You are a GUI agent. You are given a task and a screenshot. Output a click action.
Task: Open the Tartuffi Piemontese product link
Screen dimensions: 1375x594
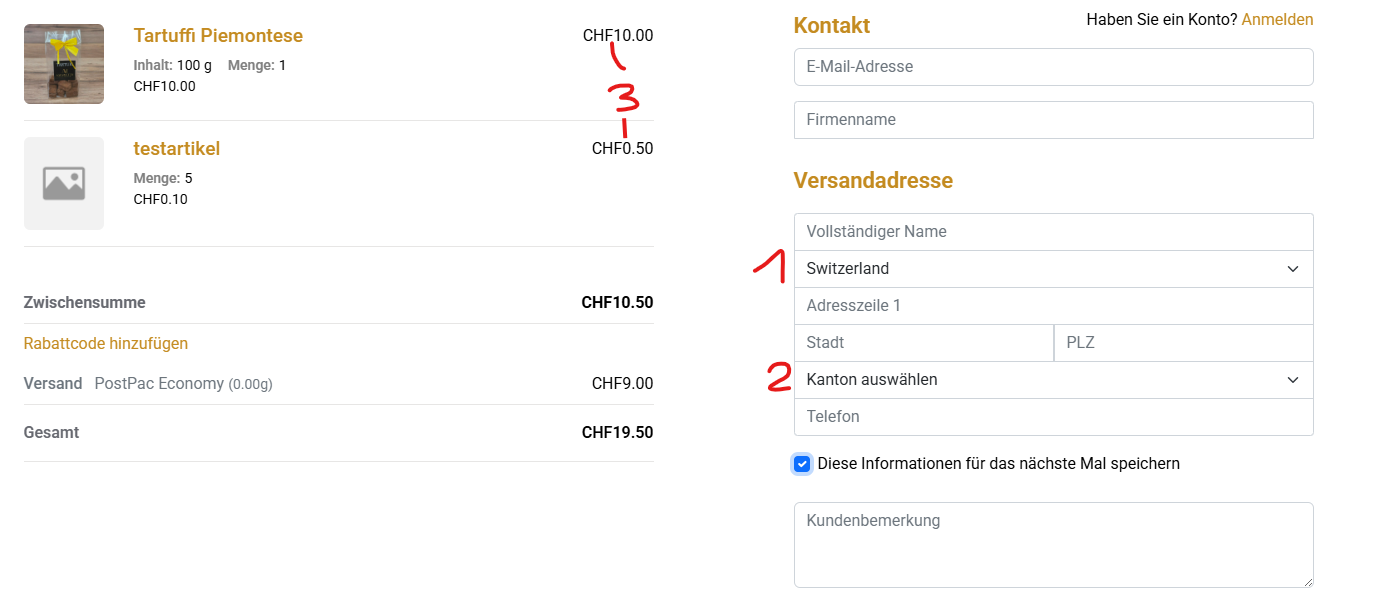pyautogui.click(x=218, y=36)
